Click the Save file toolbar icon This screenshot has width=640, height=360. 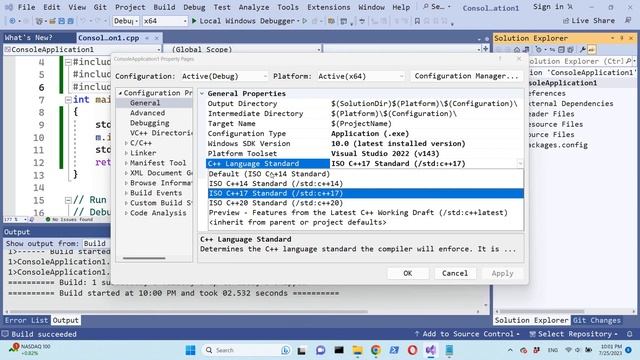[x=61, y=21]
